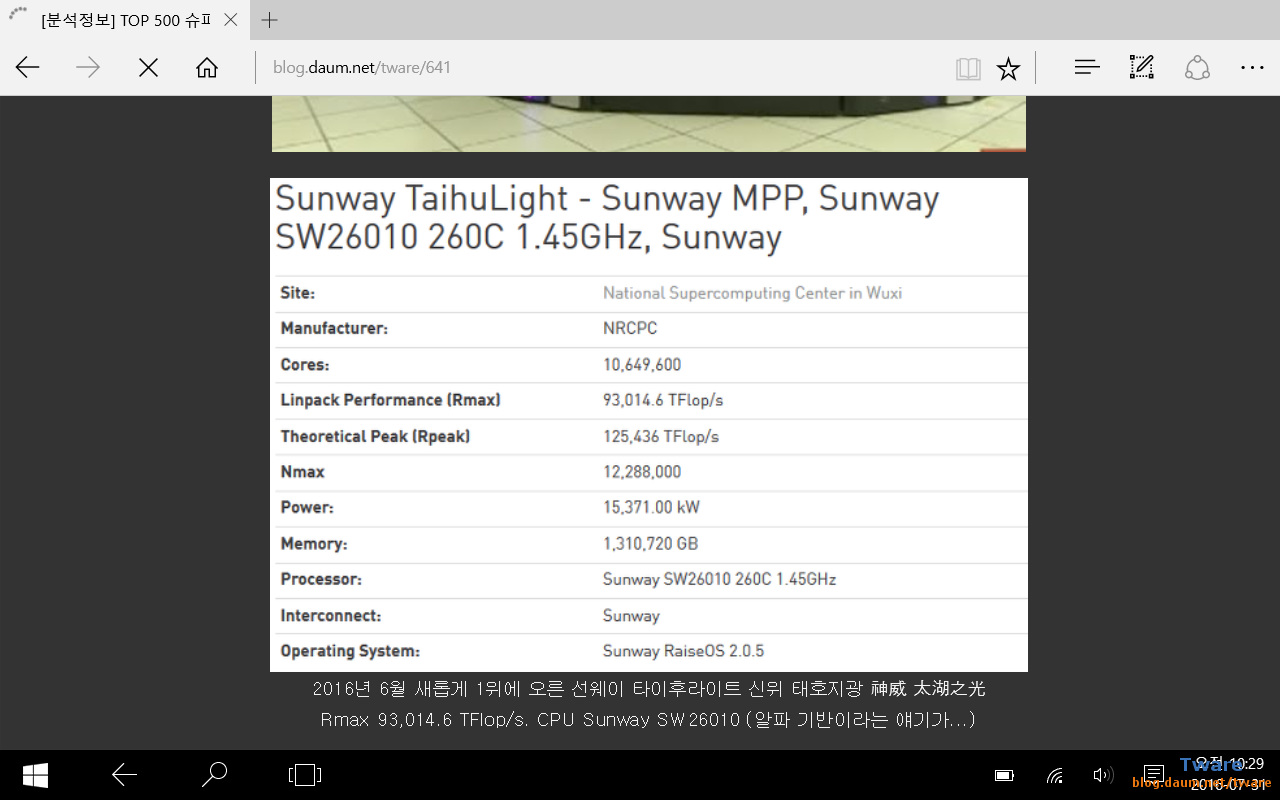Select the 10,649,600 cores value

tap(642, 365)
